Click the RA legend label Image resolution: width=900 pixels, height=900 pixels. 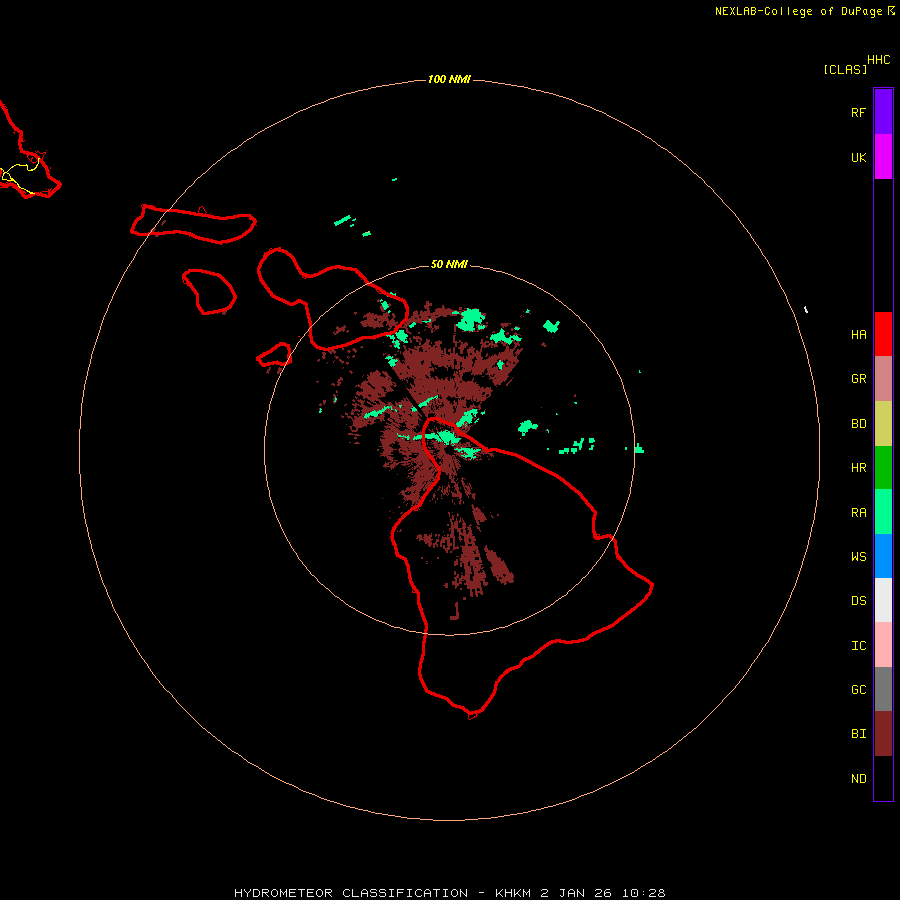(x=858, y=513)
